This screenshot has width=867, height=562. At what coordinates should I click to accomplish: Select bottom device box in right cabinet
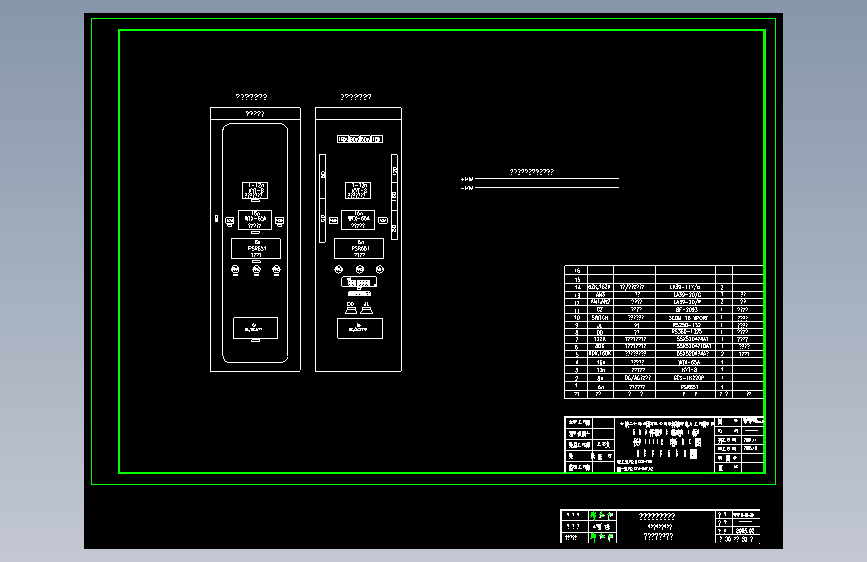[x=360, y=328]
